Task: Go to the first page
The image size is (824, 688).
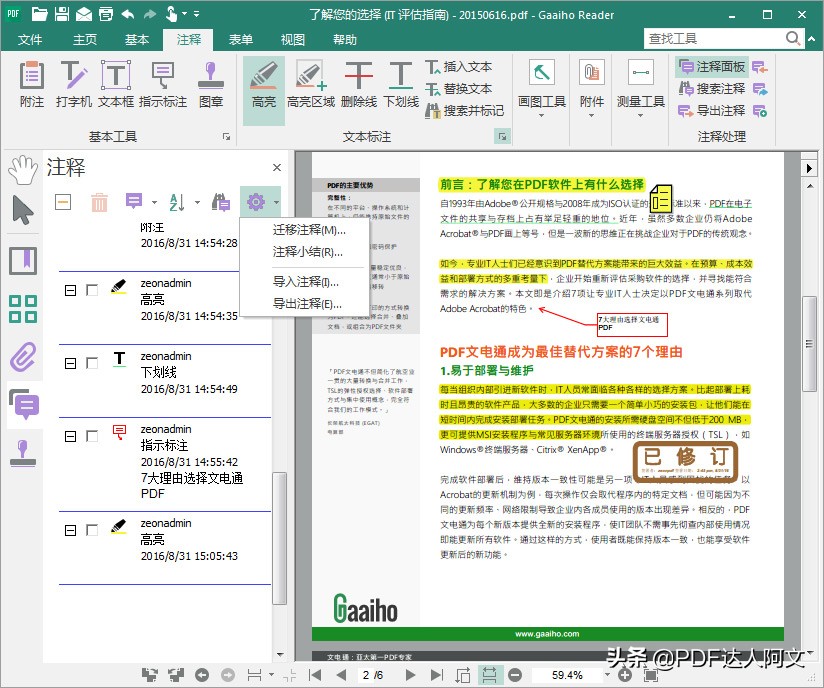Action: pos(315,675)
